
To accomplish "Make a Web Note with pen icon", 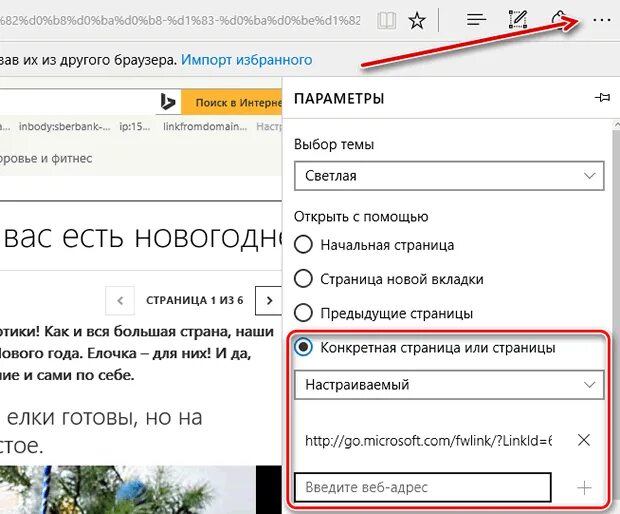I will [x=518, y=19].
